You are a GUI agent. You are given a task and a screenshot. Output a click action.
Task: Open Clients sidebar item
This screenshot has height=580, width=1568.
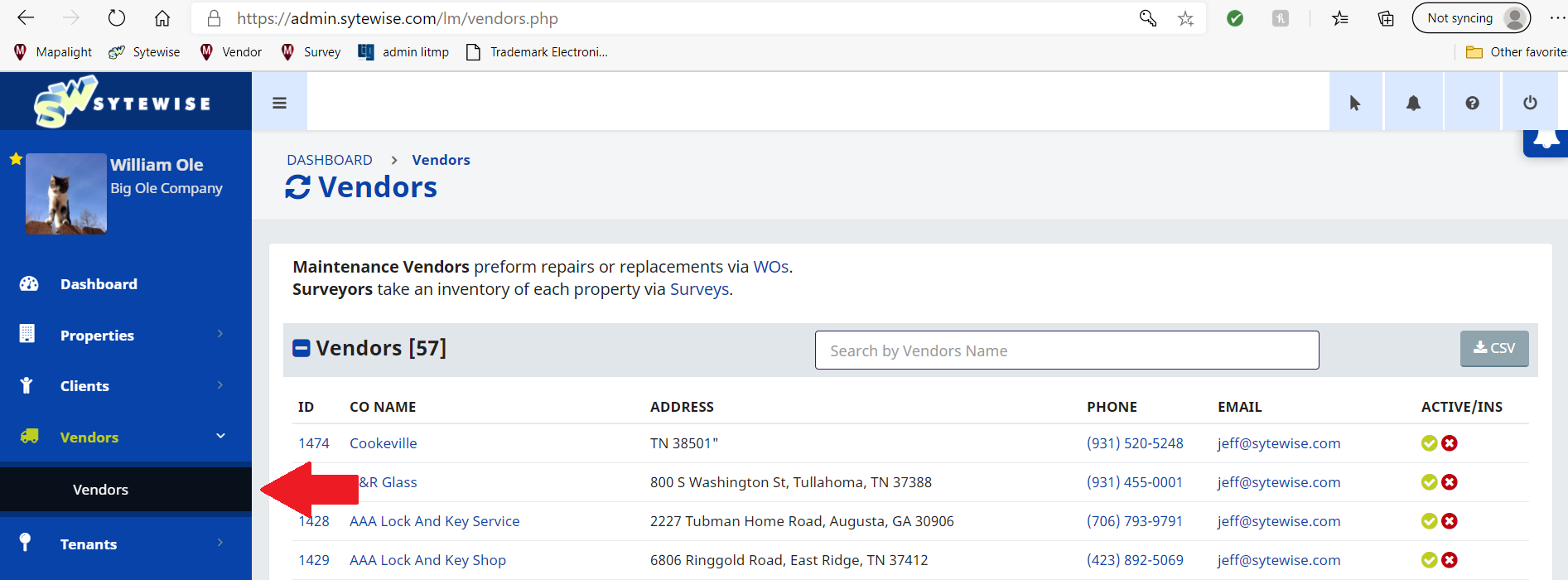(84, 386)
